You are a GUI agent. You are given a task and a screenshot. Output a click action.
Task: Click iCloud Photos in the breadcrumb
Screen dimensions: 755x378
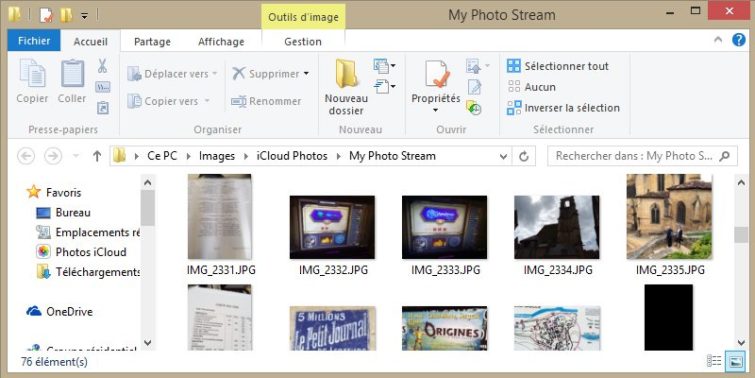[x=292, y=156]
